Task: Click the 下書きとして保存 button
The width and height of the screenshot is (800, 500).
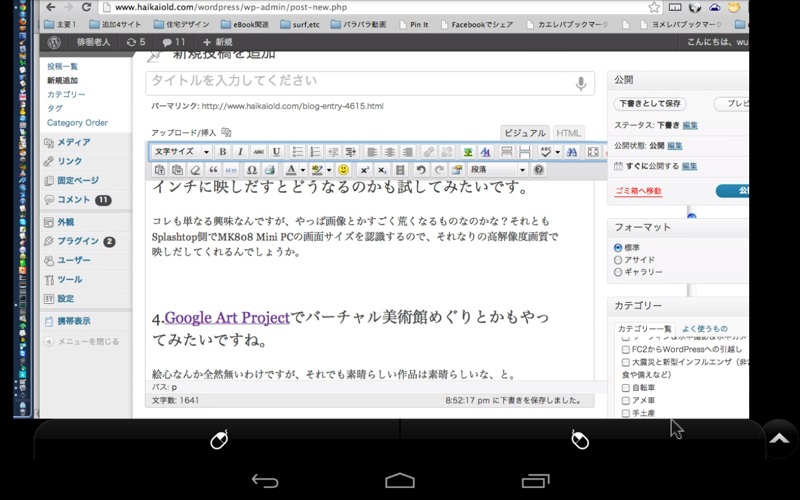Action: point(649,104)
